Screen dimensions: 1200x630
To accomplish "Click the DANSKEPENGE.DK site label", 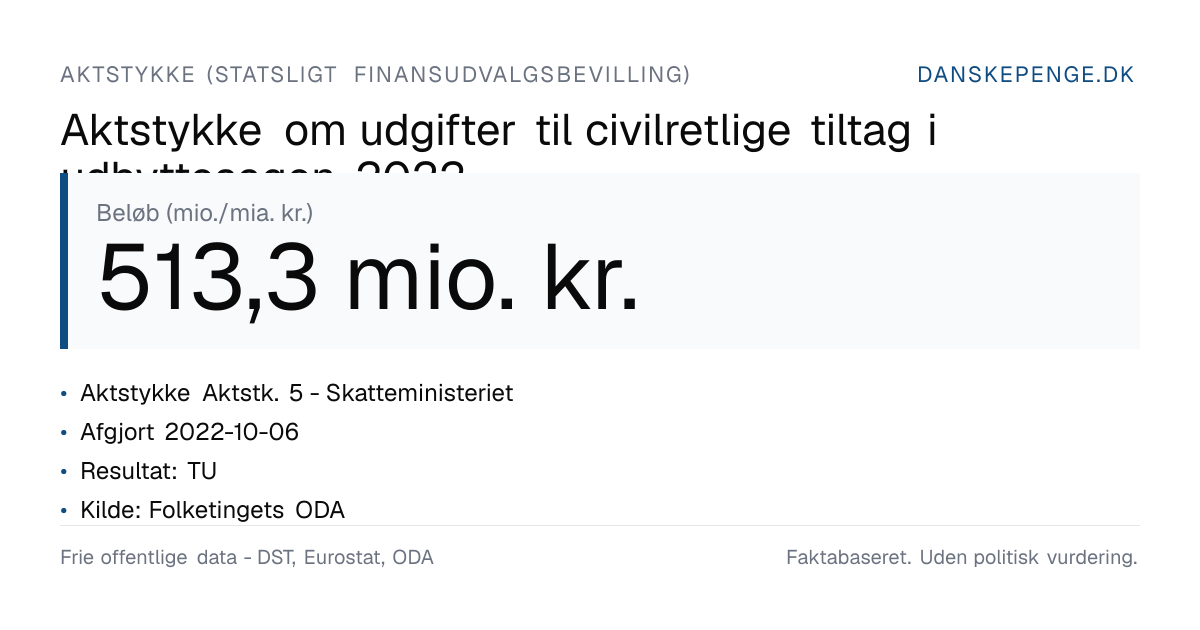I will click(x=1026, y=75).
